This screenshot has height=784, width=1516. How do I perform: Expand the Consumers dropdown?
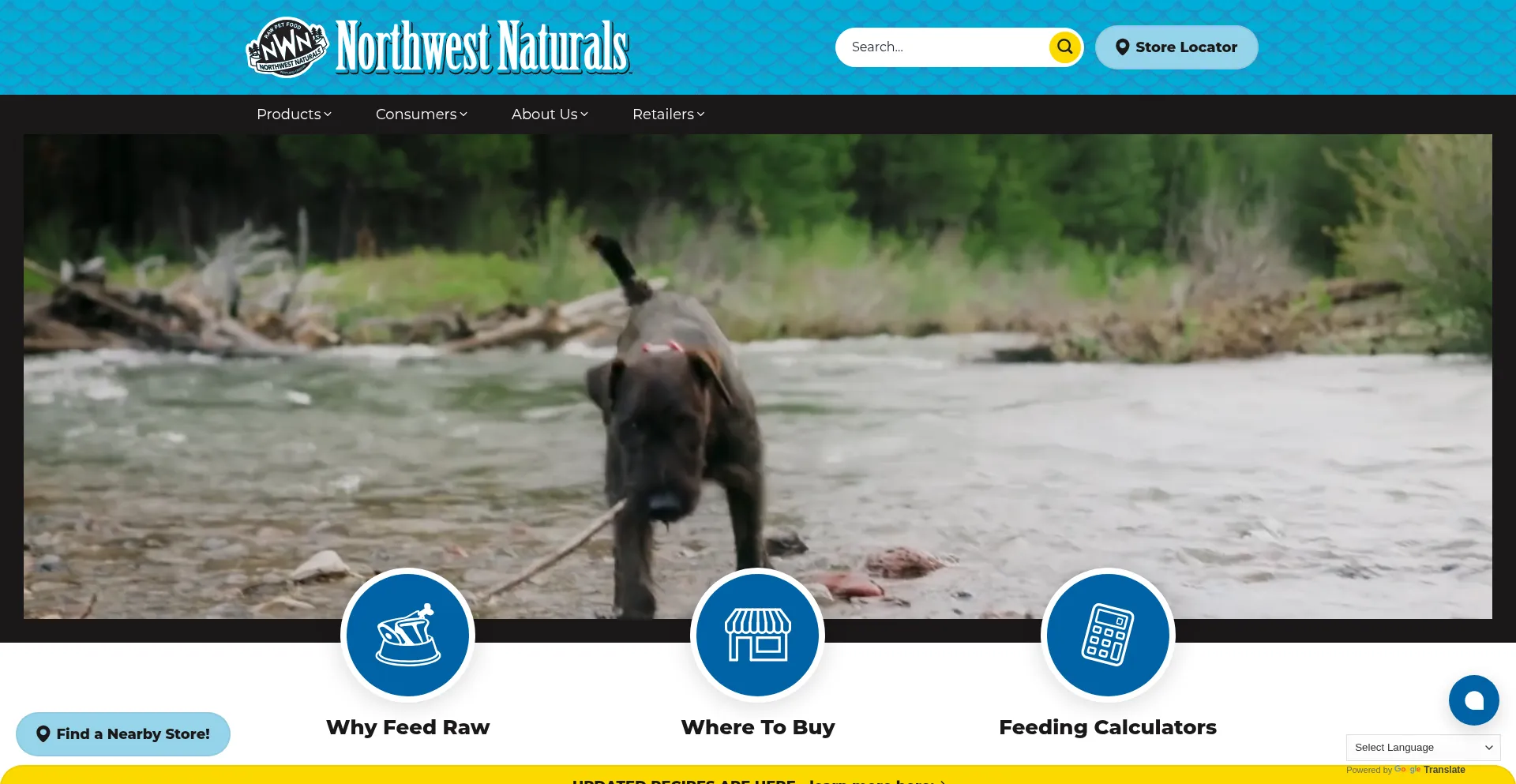(x=422, y=114)
